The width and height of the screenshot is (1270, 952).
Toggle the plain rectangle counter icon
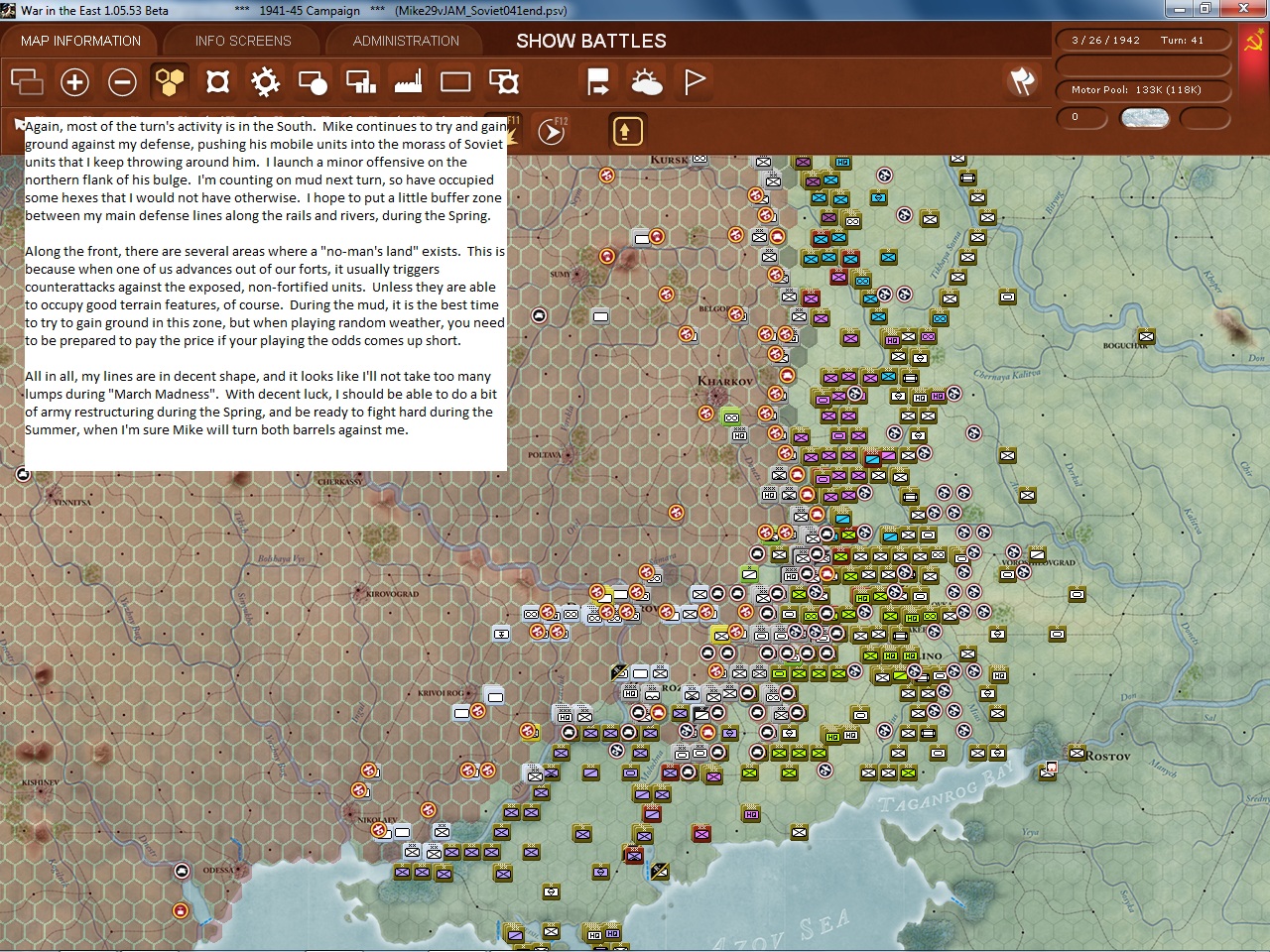coord(455,81)
